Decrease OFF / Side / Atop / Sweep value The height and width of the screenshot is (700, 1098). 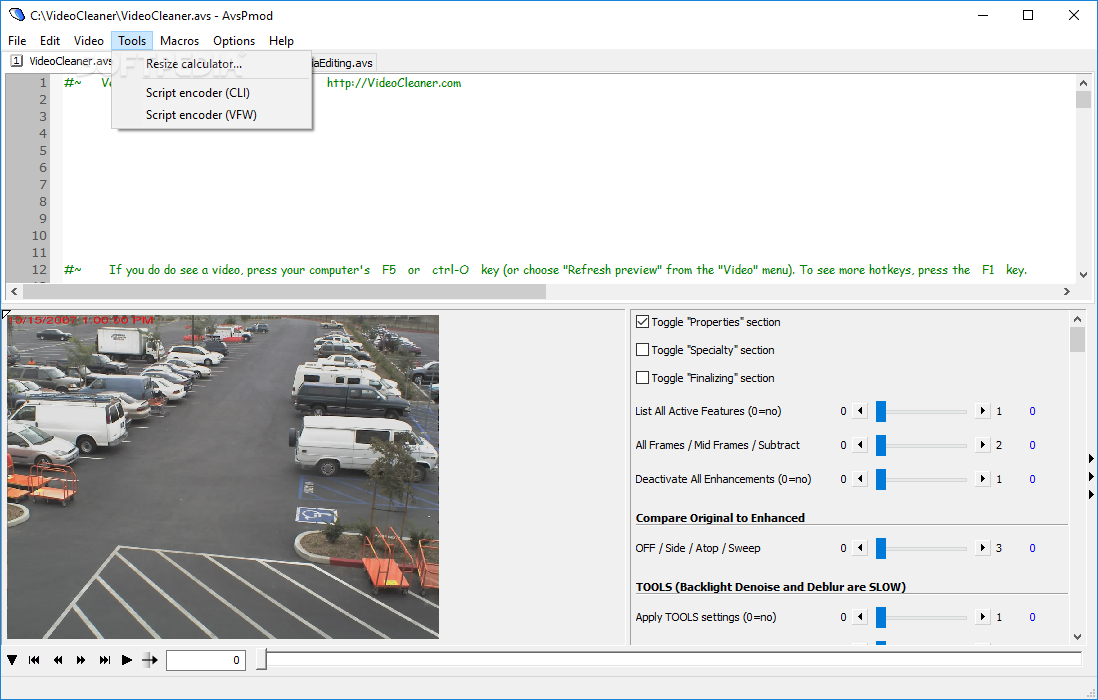[861, 548]
